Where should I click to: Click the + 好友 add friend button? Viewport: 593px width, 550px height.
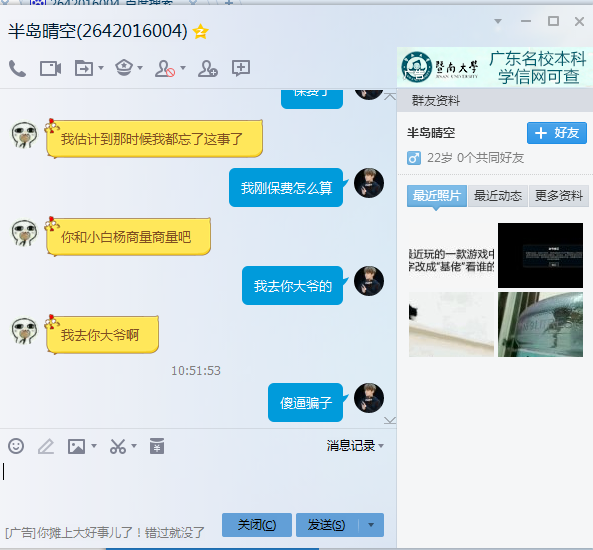(557, 133)
